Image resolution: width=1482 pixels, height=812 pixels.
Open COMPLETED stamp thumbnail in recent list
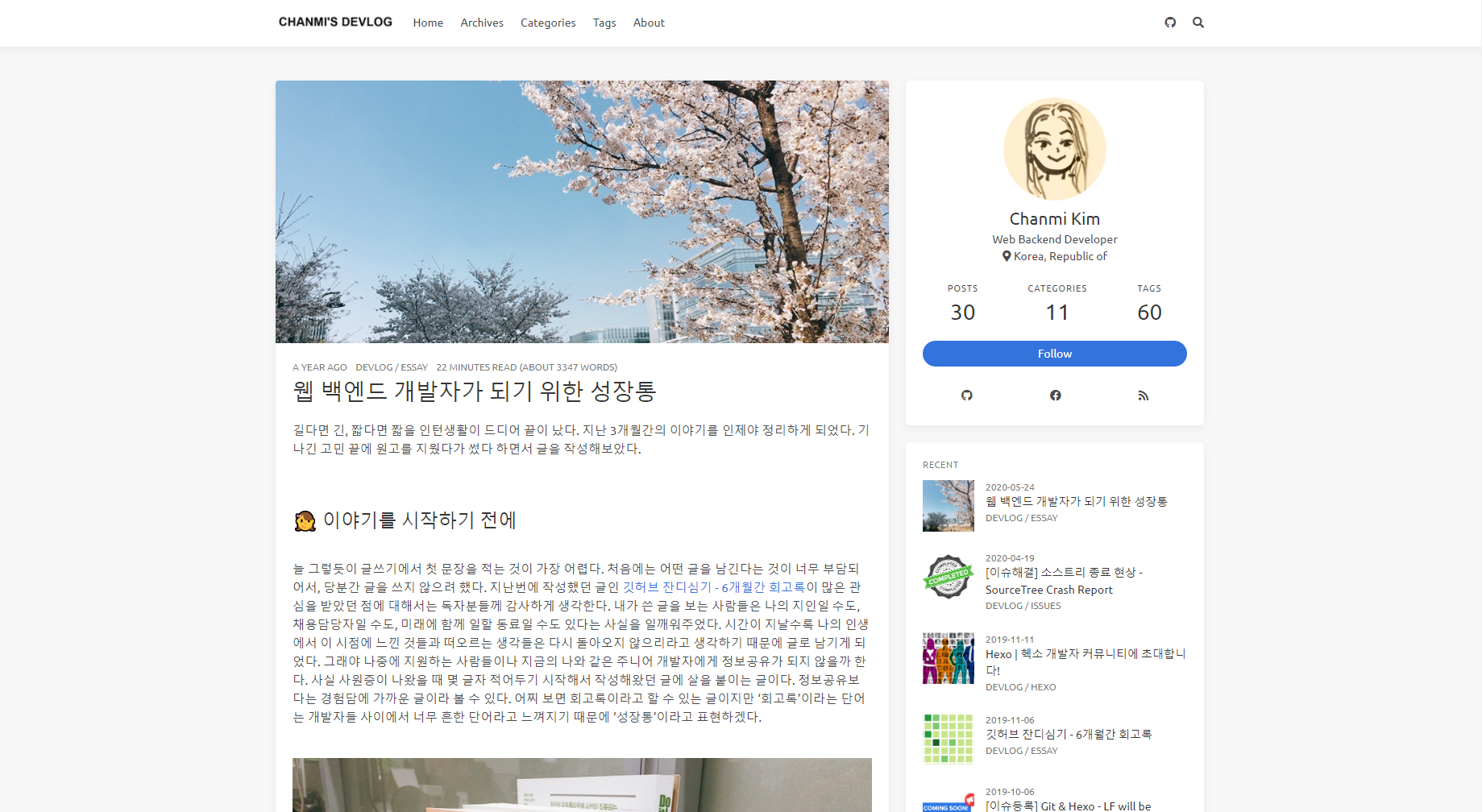click(x=949, y=577)
